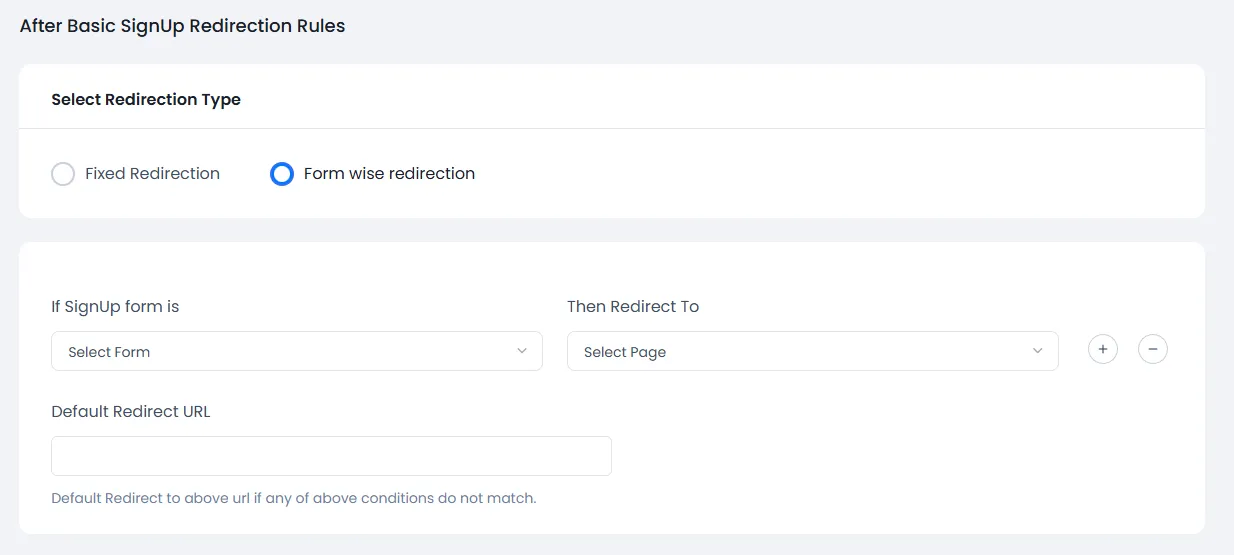Screen dimensions: 1234x555
Task: Click the 'Select Page' placeholder text
Action: coord(625,352)
